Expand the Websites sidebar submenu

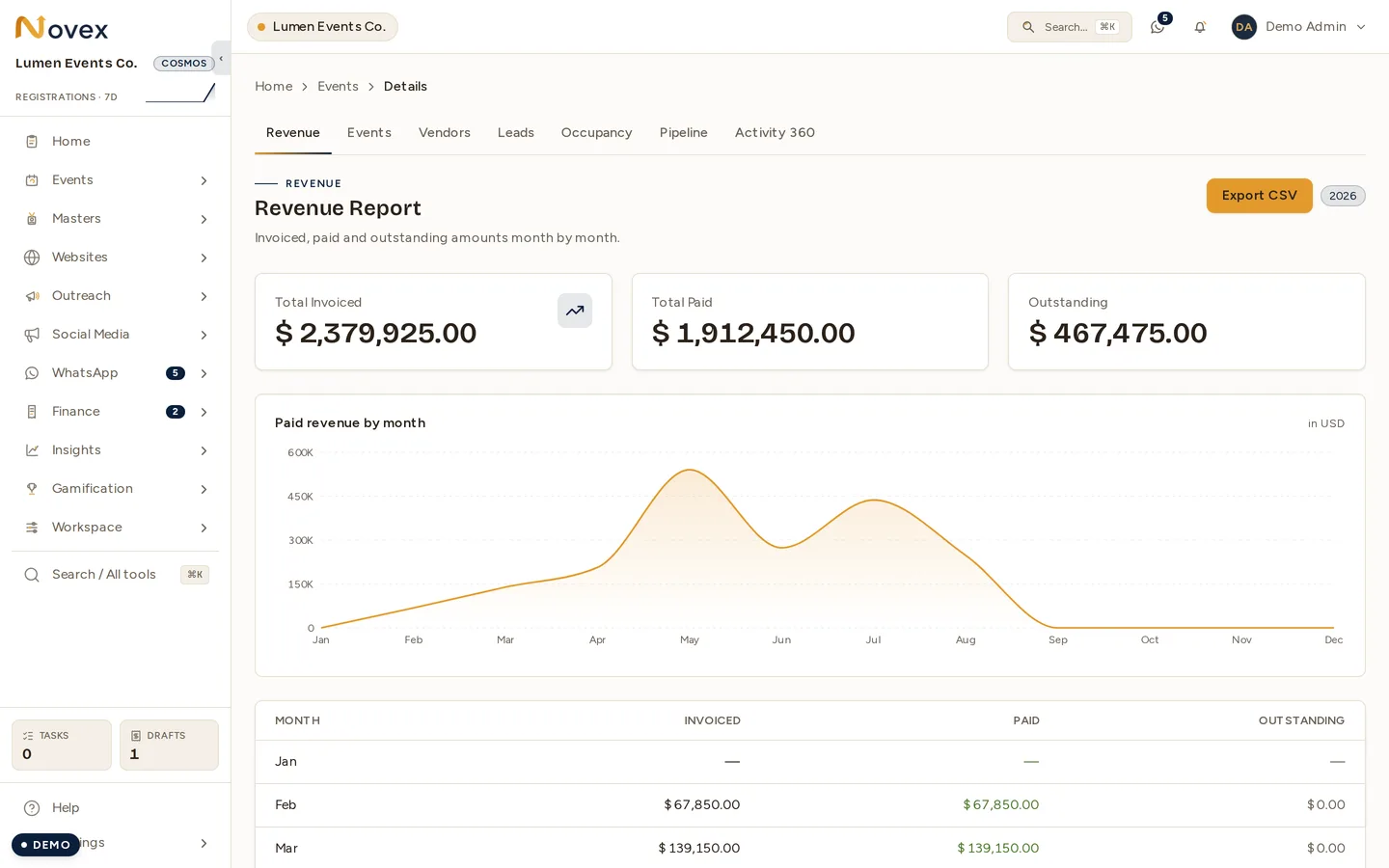coord(204,258)
